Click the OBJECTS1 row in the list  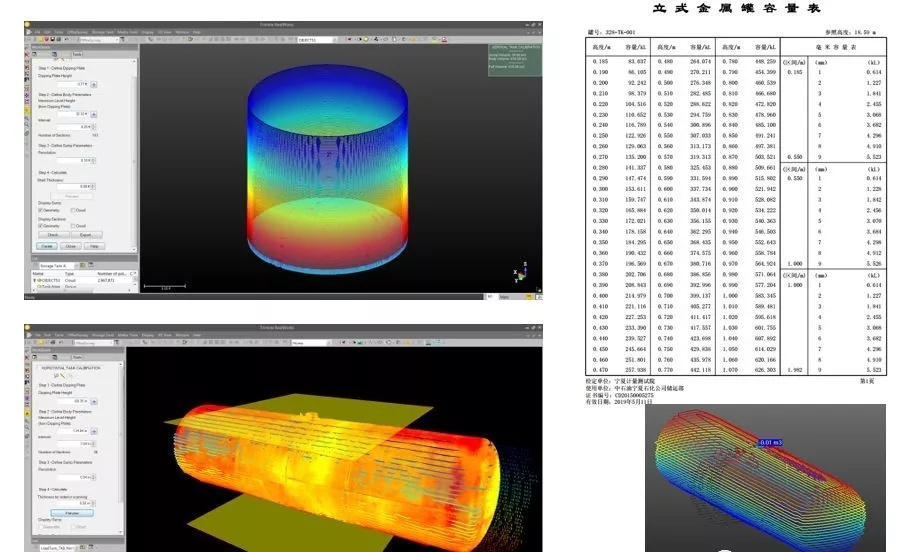[x=84, y=280]
